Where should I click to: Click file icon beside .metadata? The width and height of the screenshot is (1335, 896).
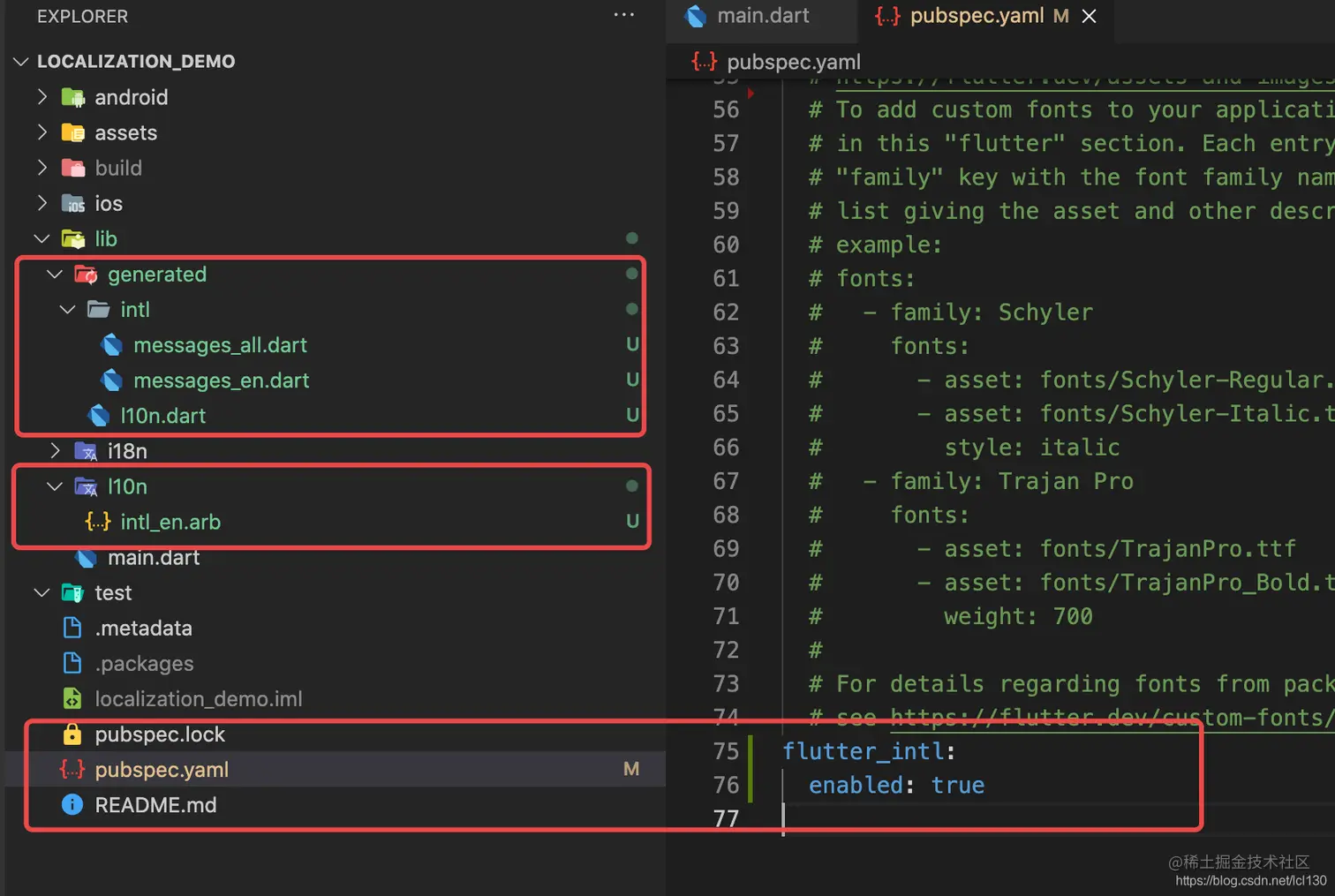(72, 629)
